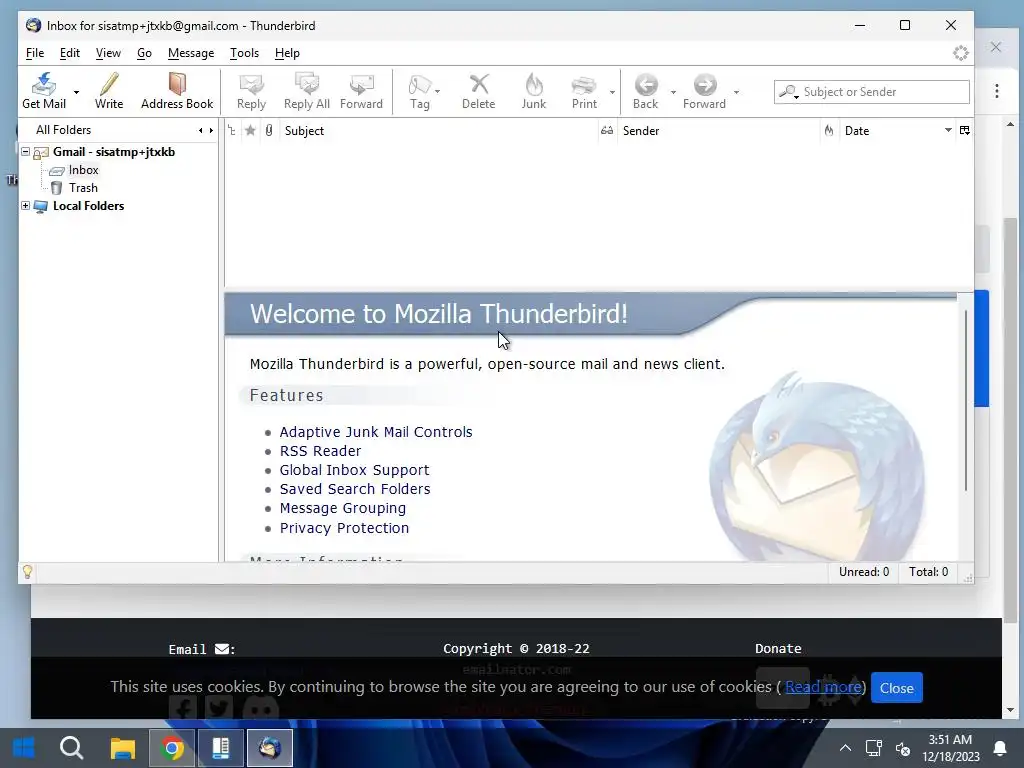Open the Windows notifications bell

point(1000,748)
